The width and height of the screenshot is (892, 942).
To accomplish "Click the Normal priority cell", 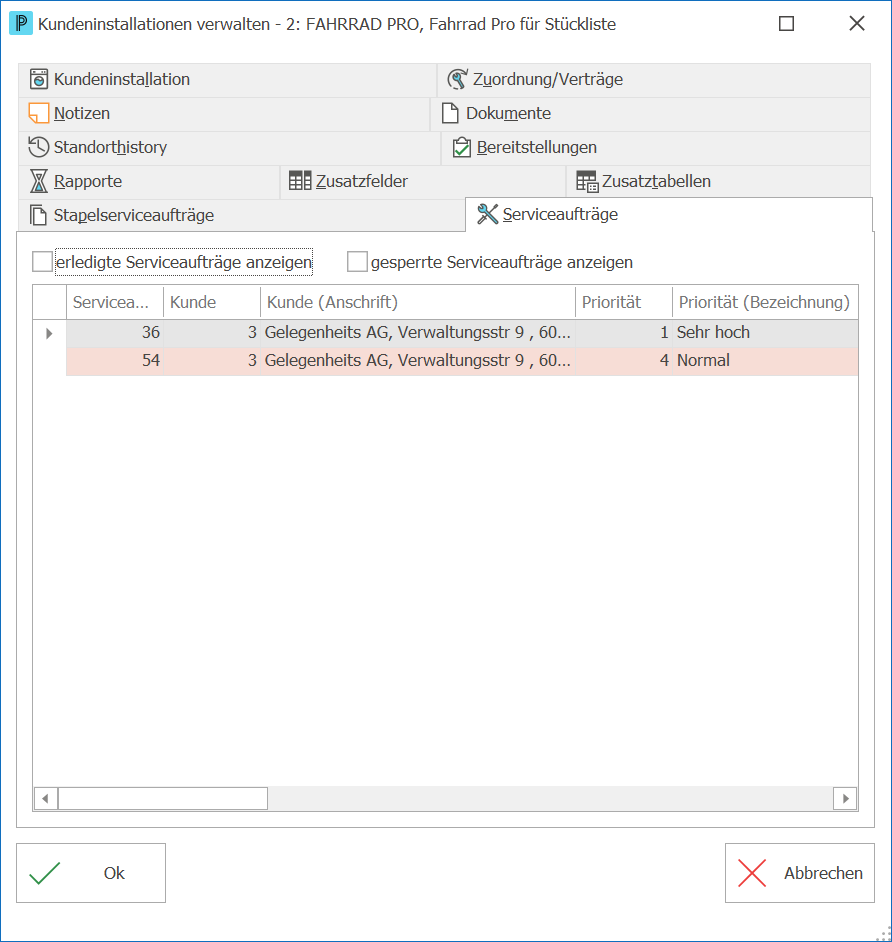I will click(765, 361).
